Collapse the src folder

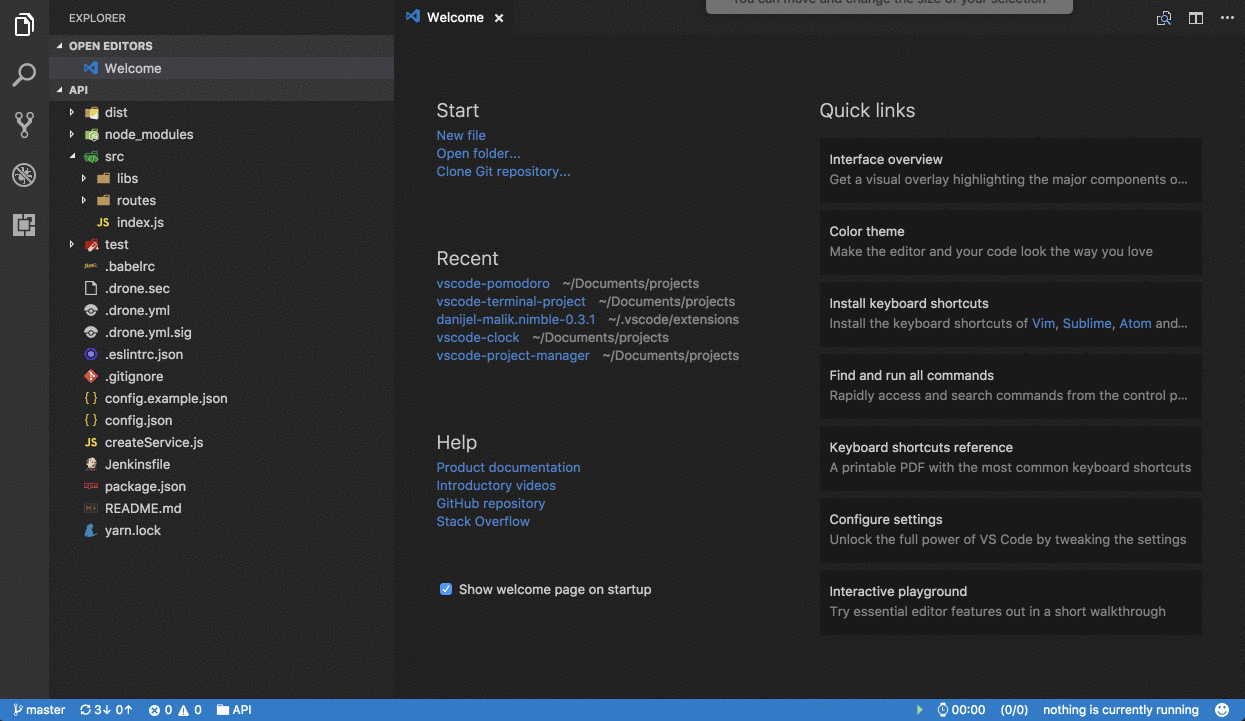pyautogui.click(x=72, y=156)
